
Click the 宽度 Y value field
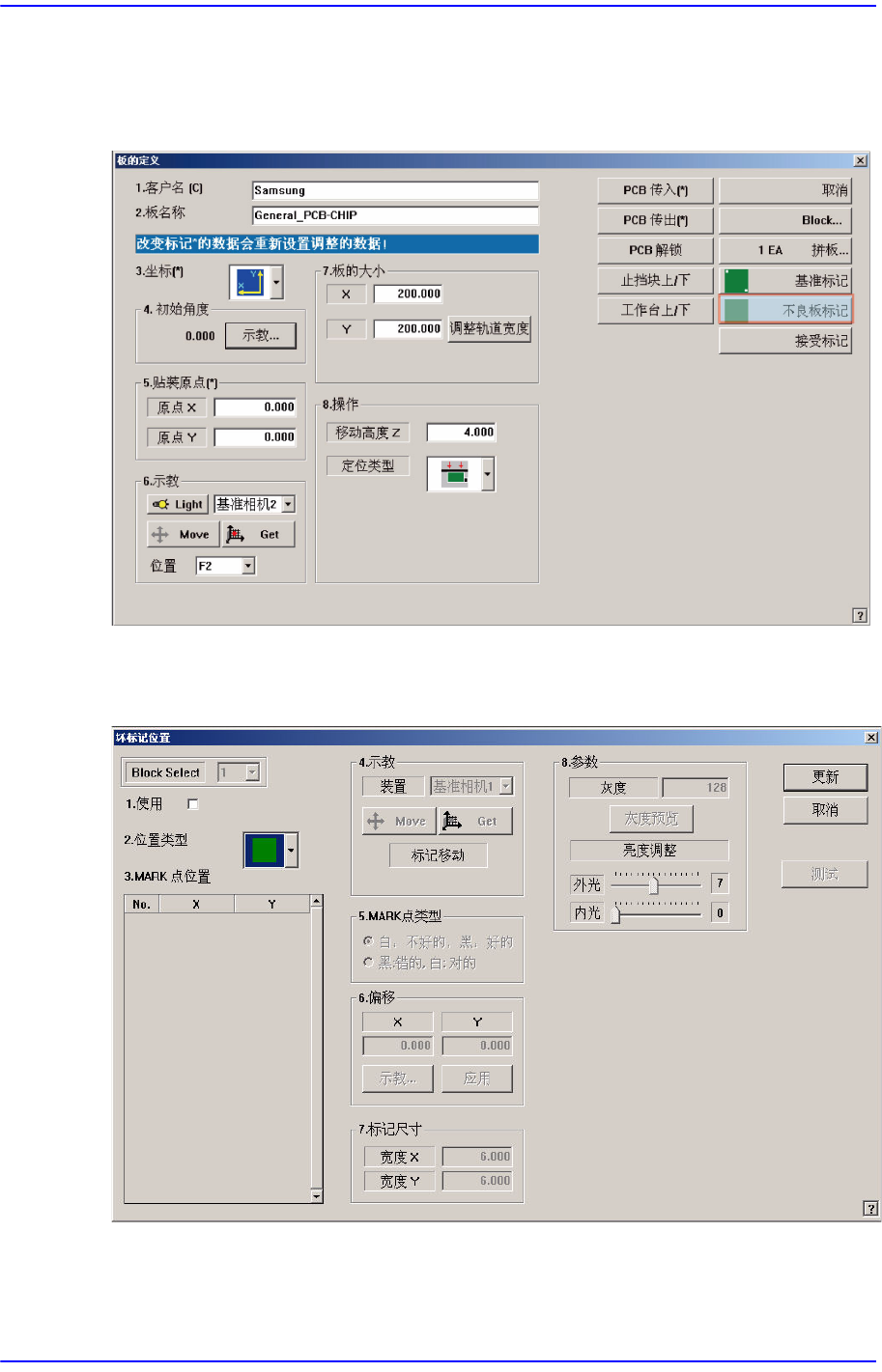point(477,1181)
